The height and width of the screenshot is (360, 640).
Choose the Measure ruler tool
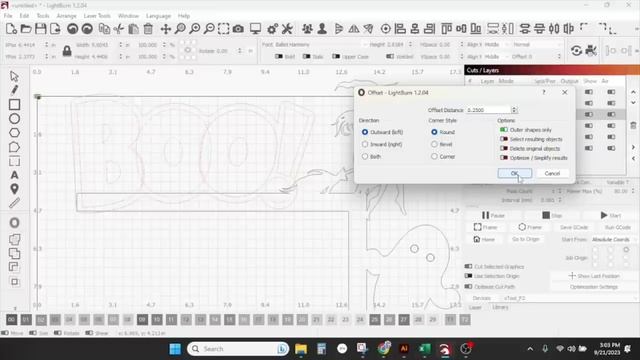coord(14,203)
